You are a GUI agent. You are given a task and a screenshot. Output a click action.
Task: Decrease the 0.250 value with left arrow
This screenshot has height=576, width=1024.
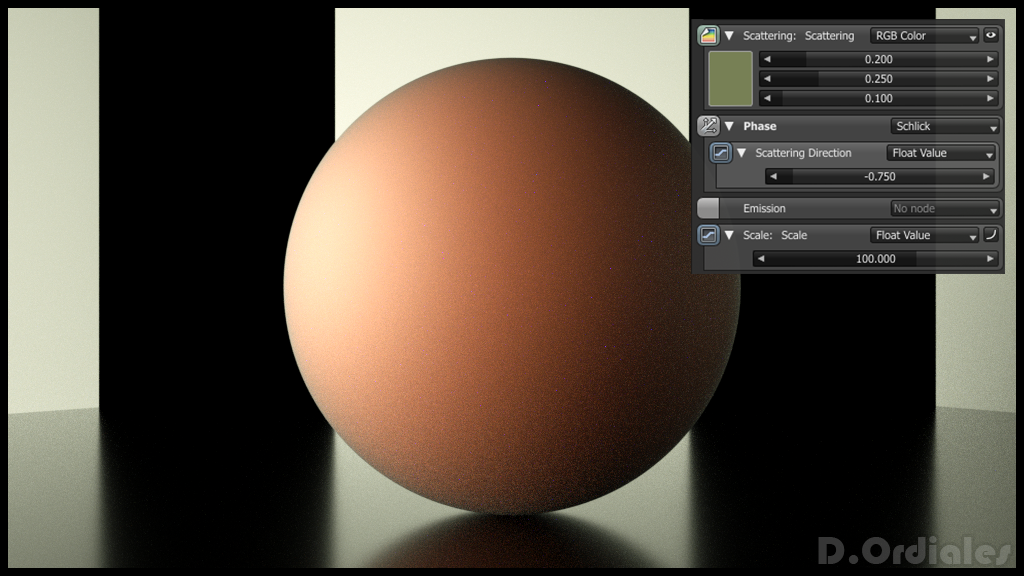click(x=767, y=79)
